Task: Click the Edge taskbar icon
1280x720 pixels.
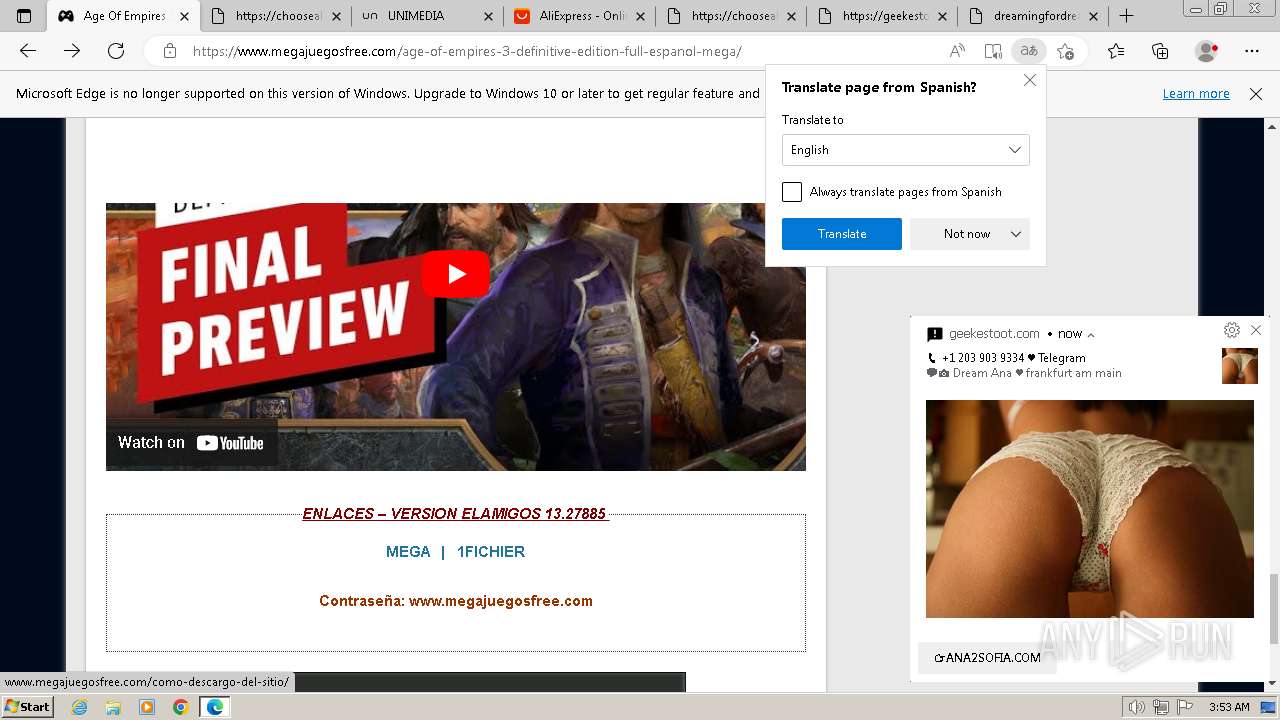Action: 214,707
